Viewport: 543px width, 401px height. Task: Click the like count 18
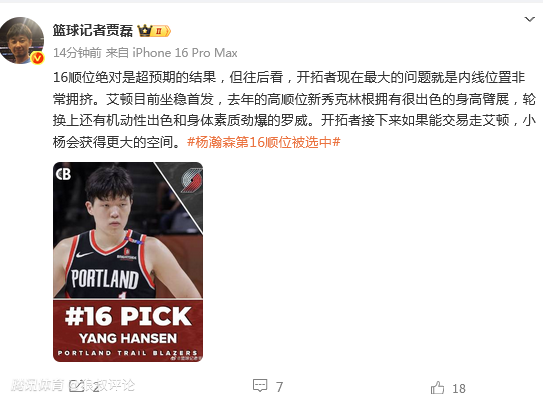tap(459, 389)
